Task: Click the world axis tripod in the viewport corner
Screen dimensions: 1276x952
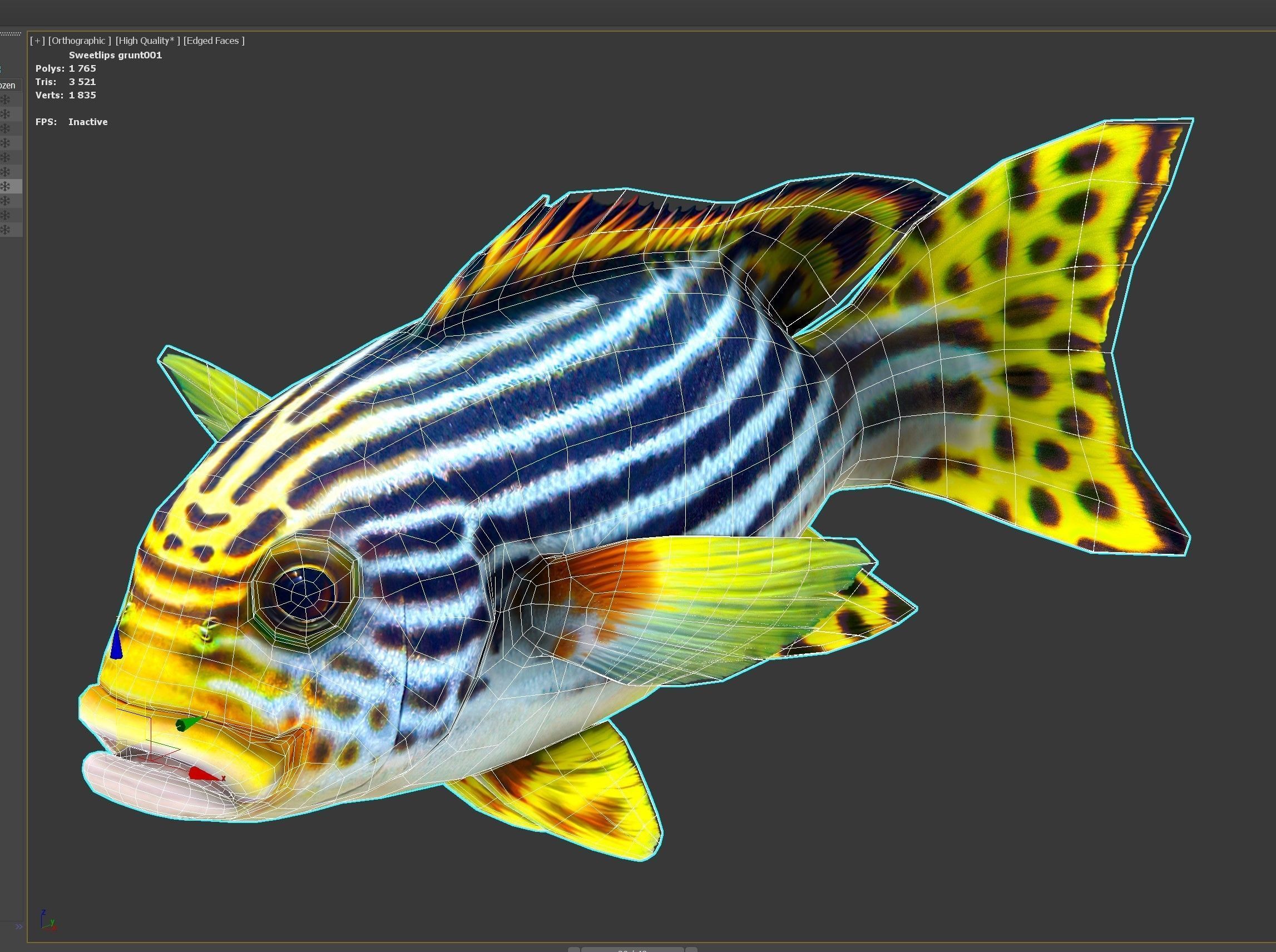Action: click(48, 920)
